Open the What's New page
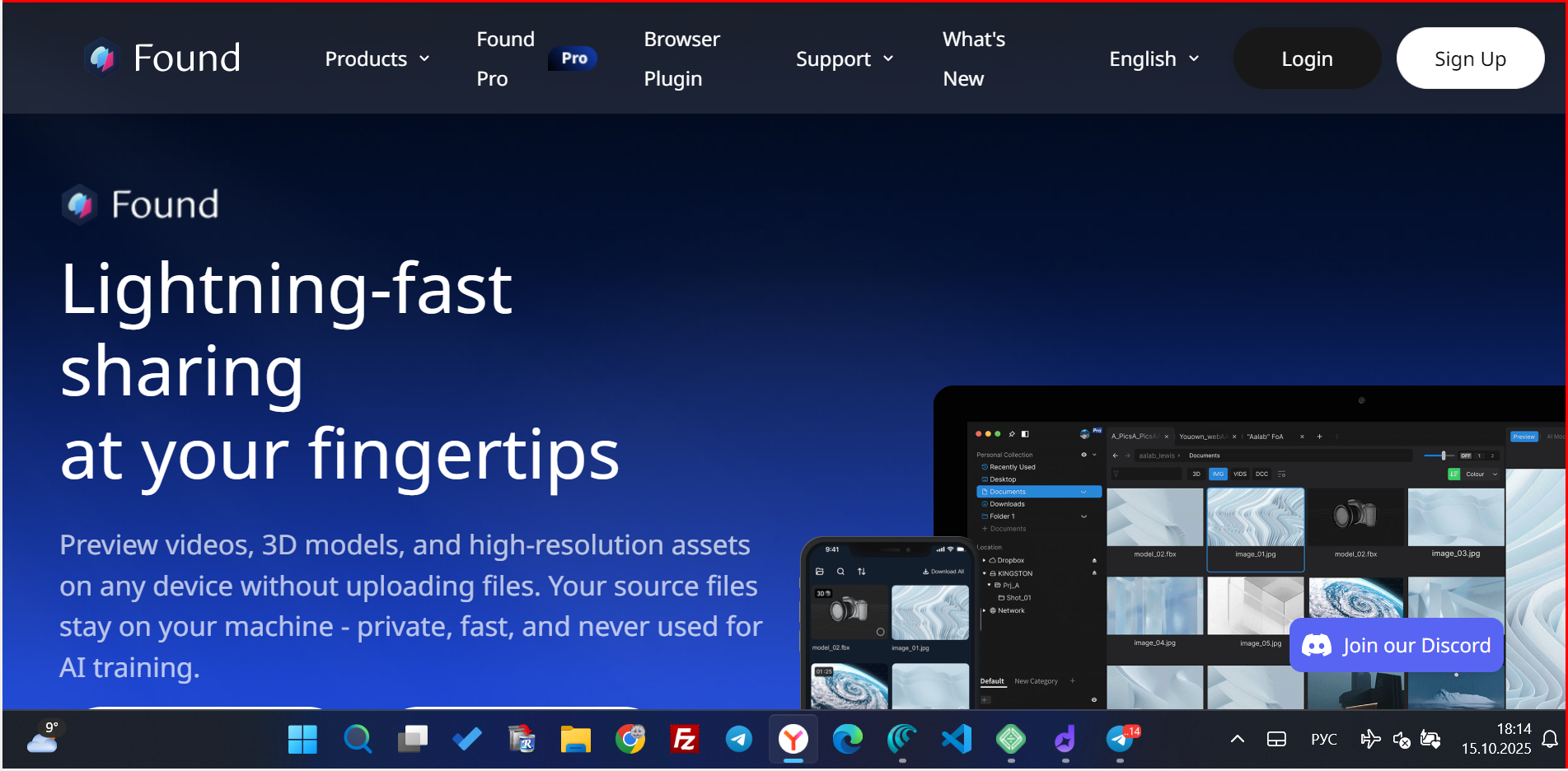The image size is (1568, 771). coord(973,59)
